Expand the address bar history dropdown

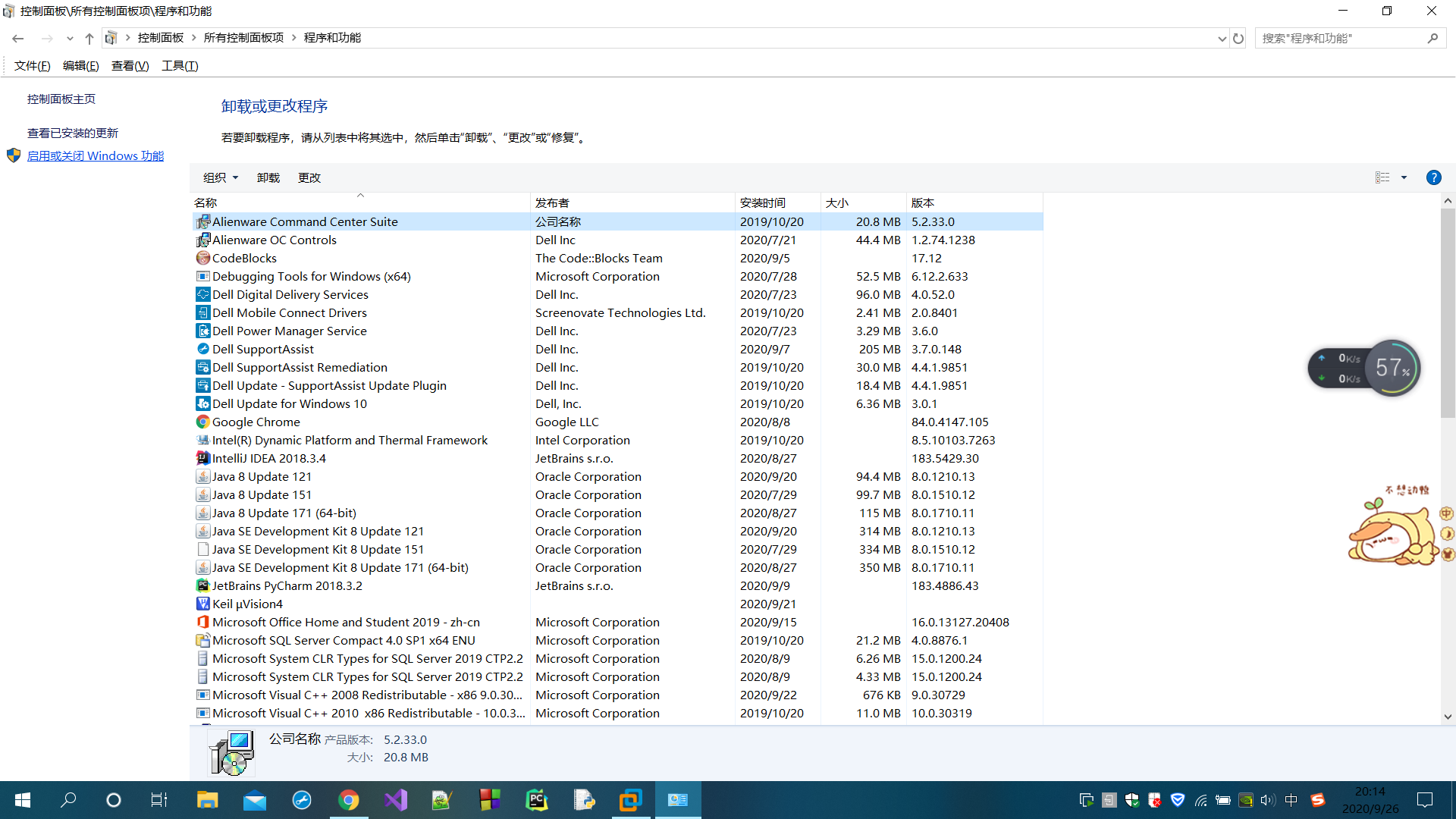point(1222,38)
